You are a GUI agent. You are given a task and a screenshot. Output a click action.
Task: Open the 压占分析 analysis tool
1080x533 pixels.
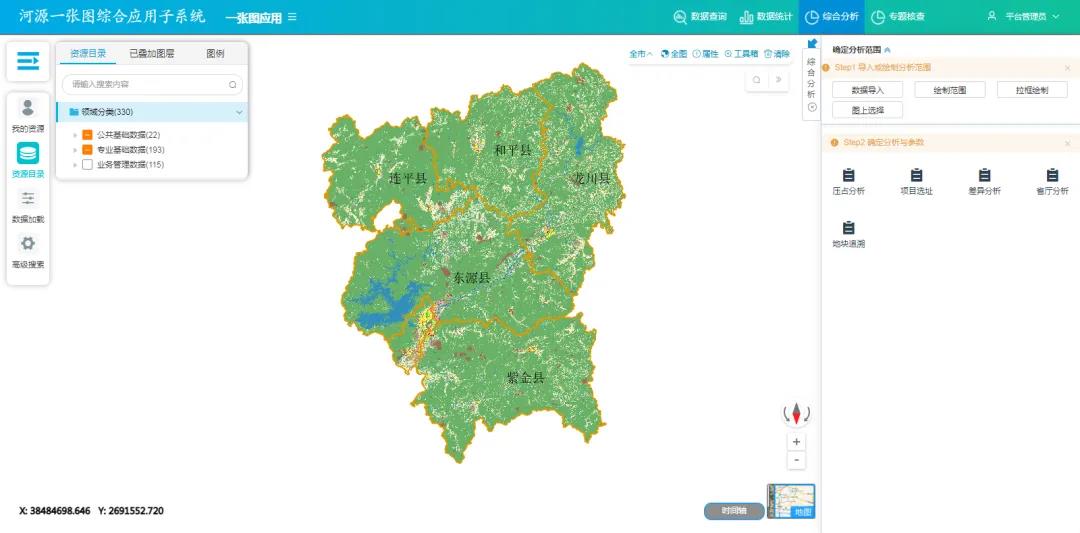tap(848, 177)
